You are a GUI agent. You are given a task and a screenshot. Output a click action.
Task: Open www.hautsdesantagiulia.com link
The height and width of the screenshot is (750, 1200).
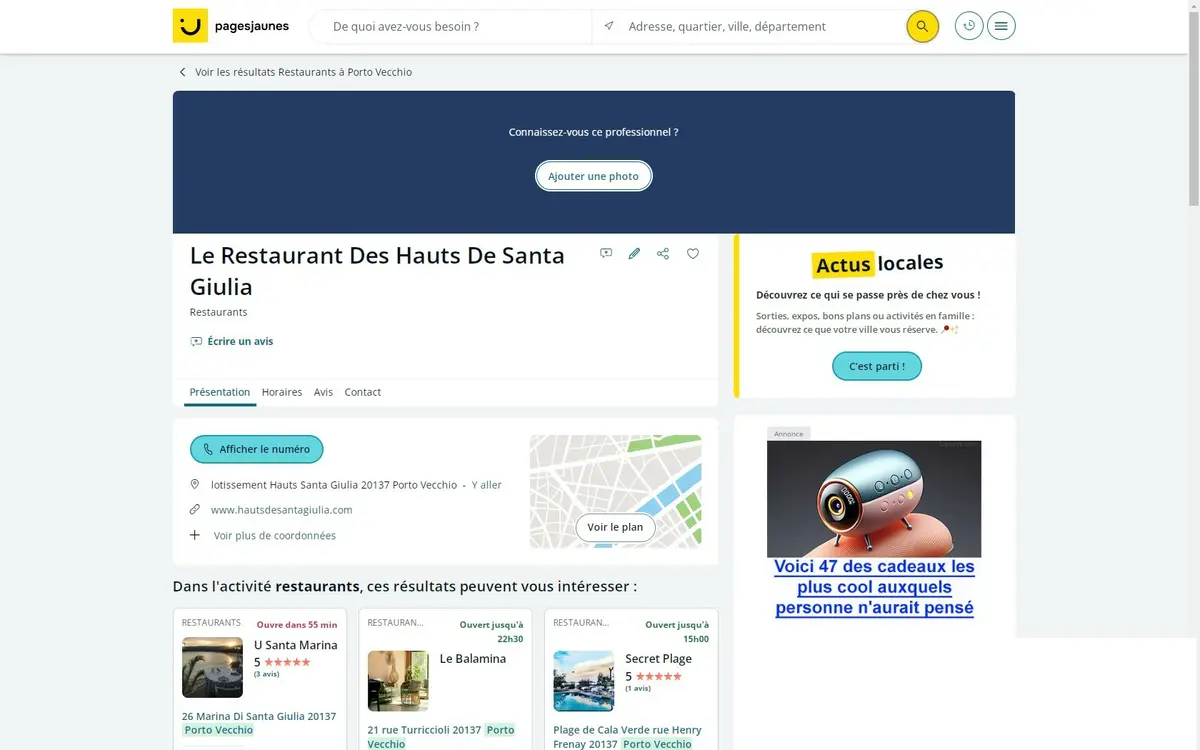coord(282,510)
